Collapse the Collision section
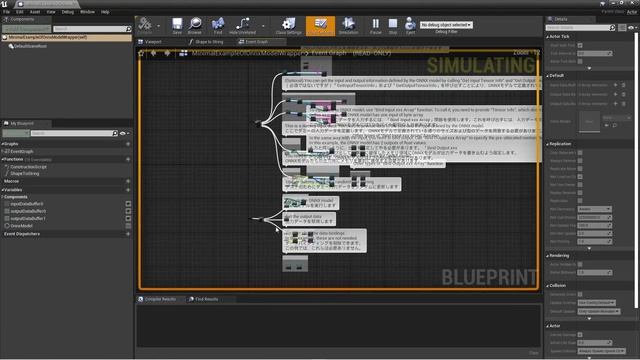The width and height of the screenshot is (640, 360). [548, 286]
